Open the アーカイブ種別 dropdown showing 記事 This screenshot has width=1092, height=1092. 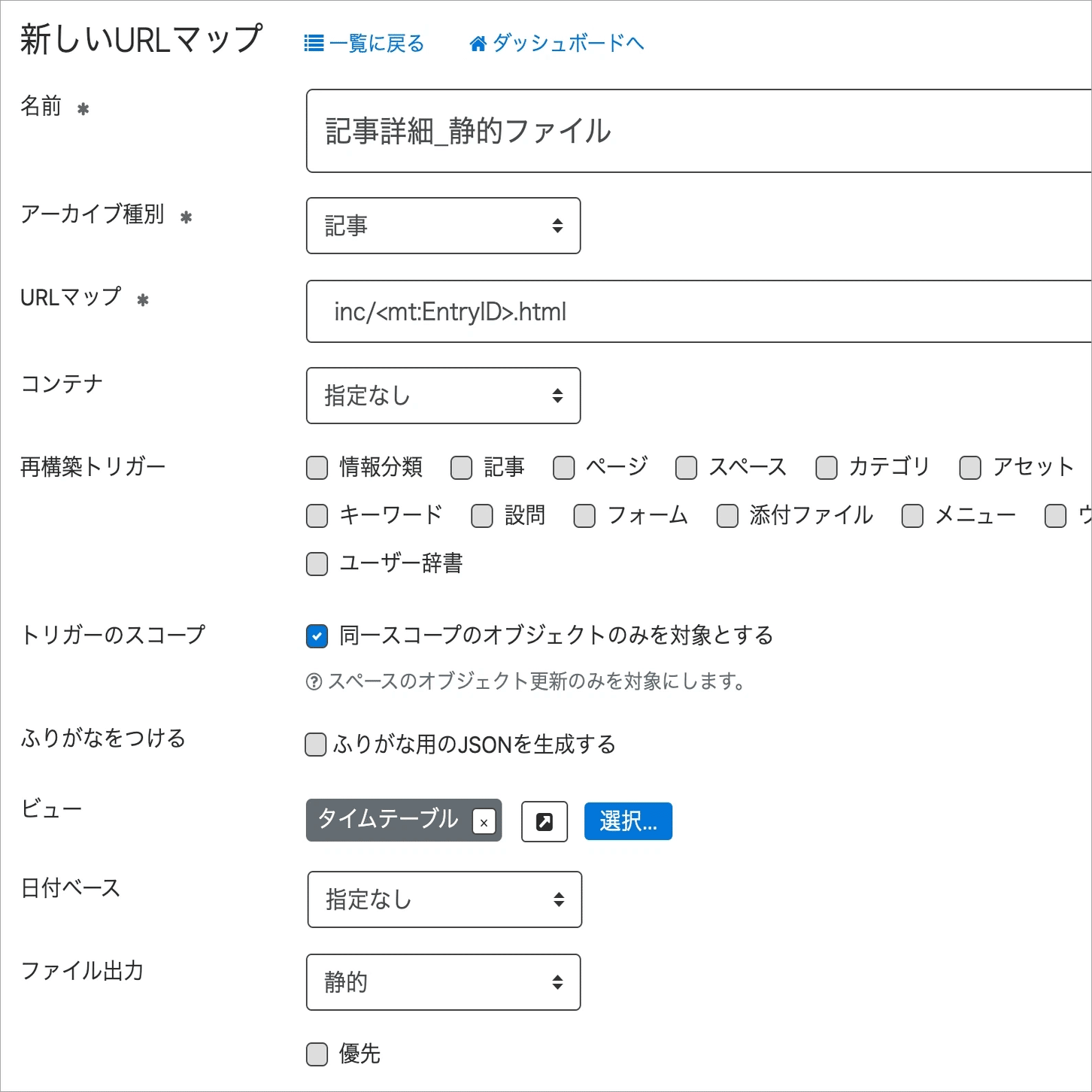click(443, 226)
